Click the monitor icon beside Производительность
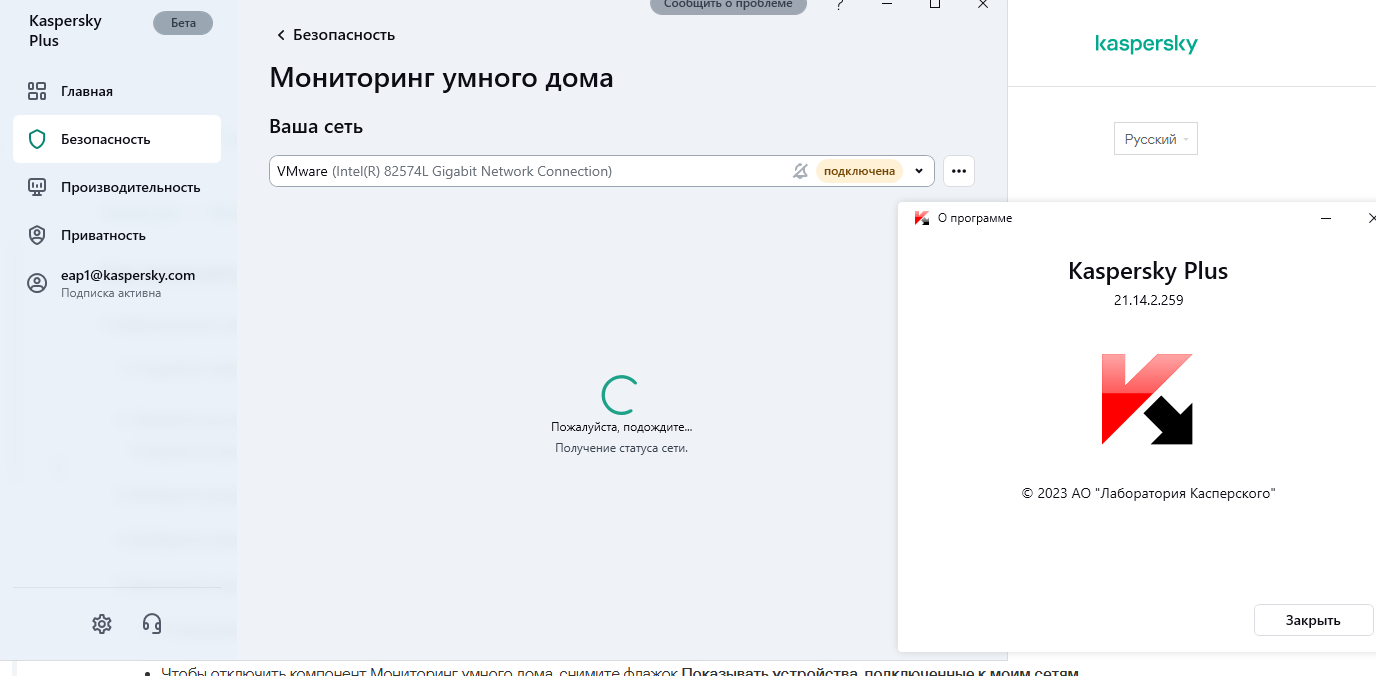 pos(37,187)
